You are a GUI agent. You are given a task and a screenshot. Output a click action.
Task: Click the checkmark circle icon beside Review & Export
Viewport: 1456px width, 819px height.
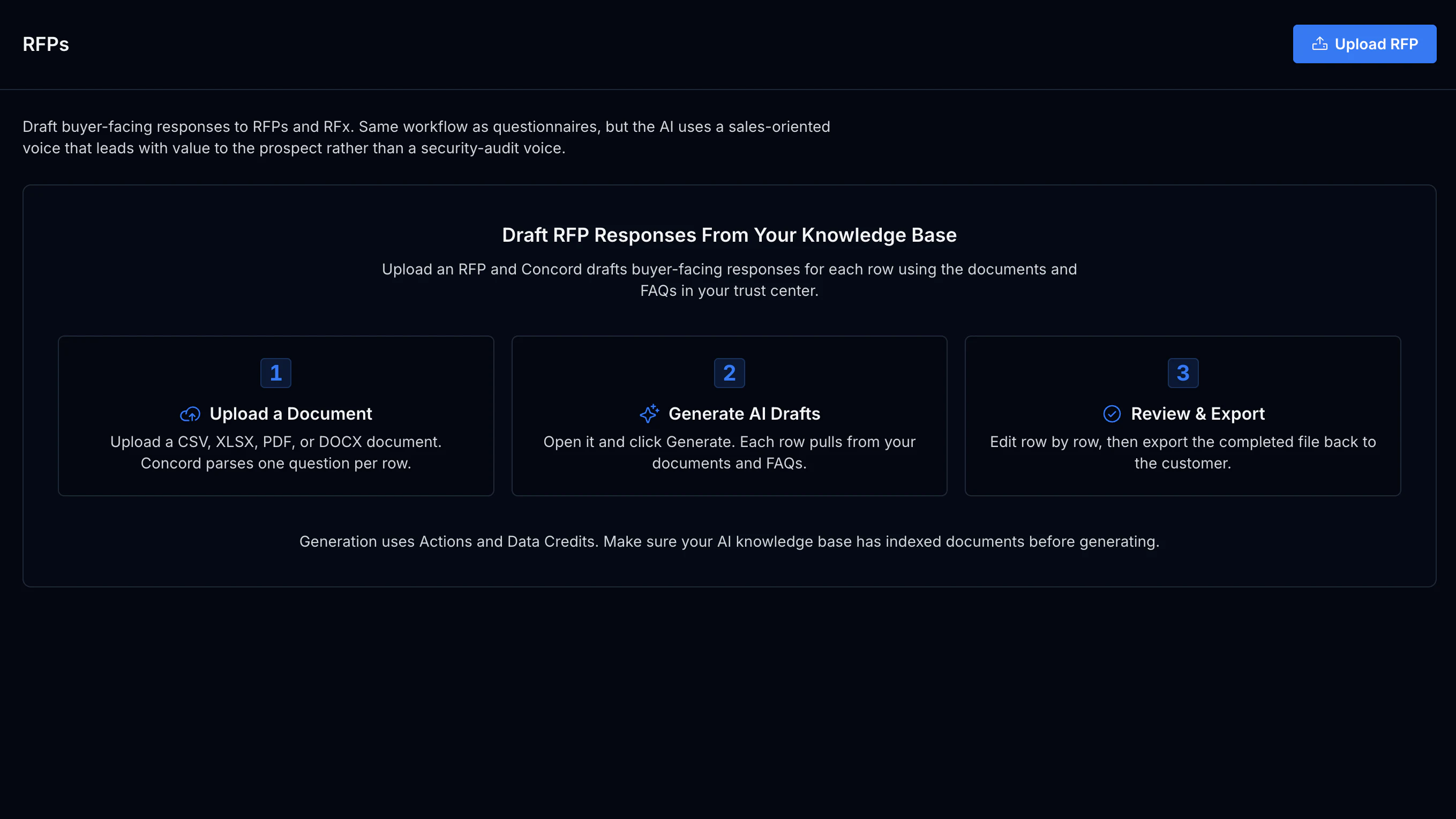[x=1112, y=414]
